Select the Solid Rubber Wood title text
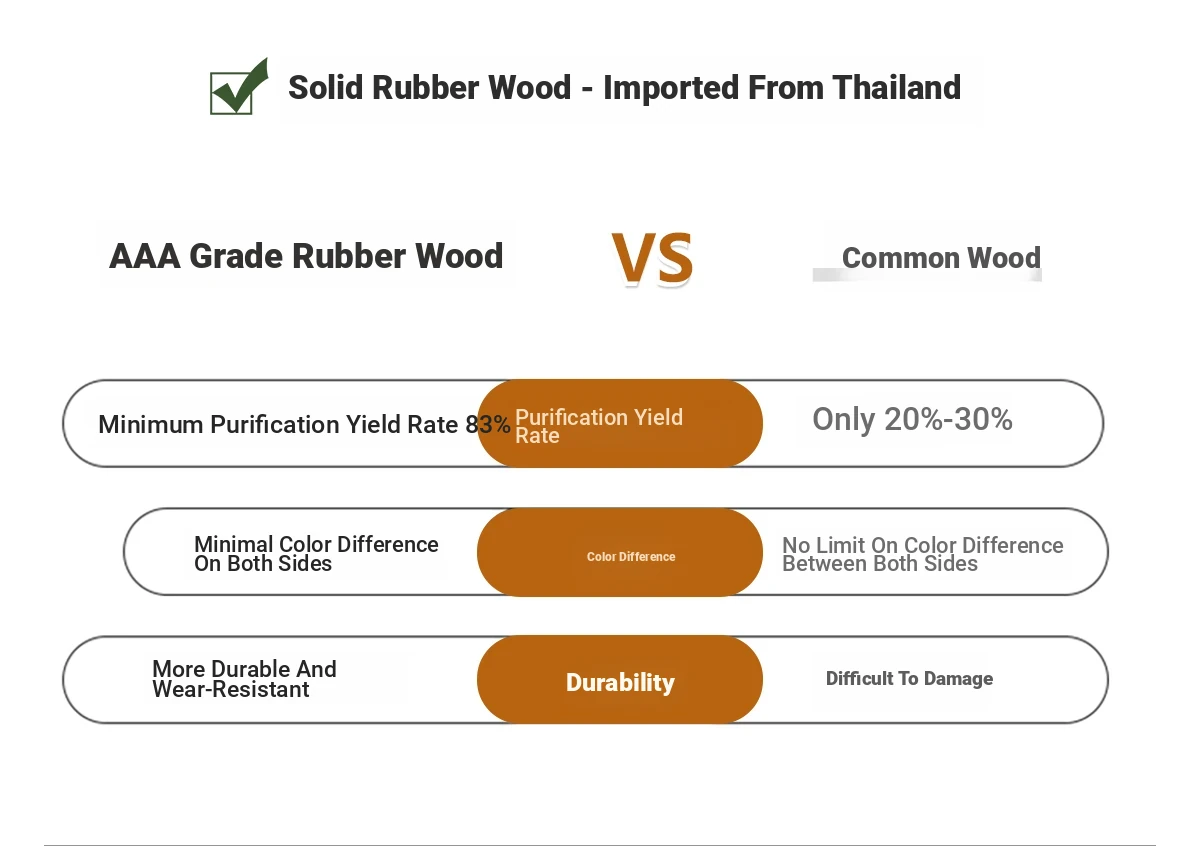Image resolution: width=1200 pixels, height=846 pixels. coord(624,87)
